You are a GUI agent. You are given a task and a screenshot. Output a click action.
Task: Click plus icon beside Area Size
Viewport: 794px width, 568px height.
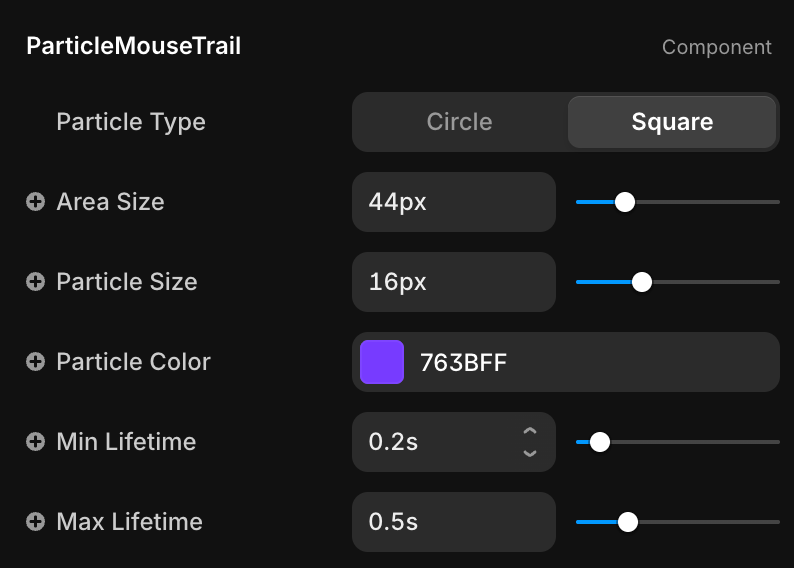coord(35,202)
